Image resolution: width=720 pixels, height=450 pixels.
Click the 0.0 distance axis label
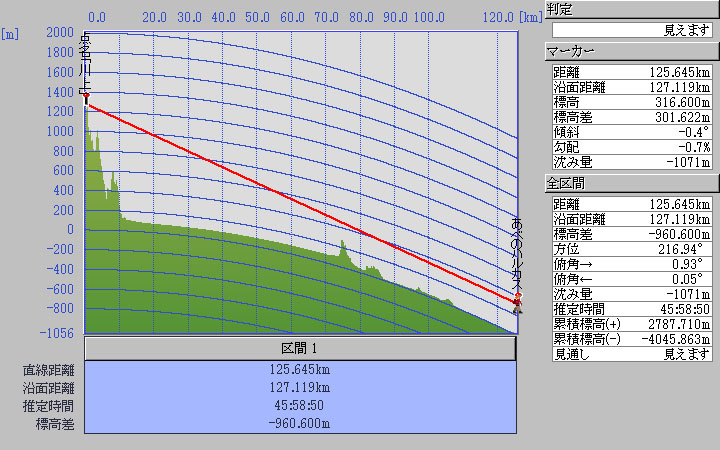tap(97, 18)
